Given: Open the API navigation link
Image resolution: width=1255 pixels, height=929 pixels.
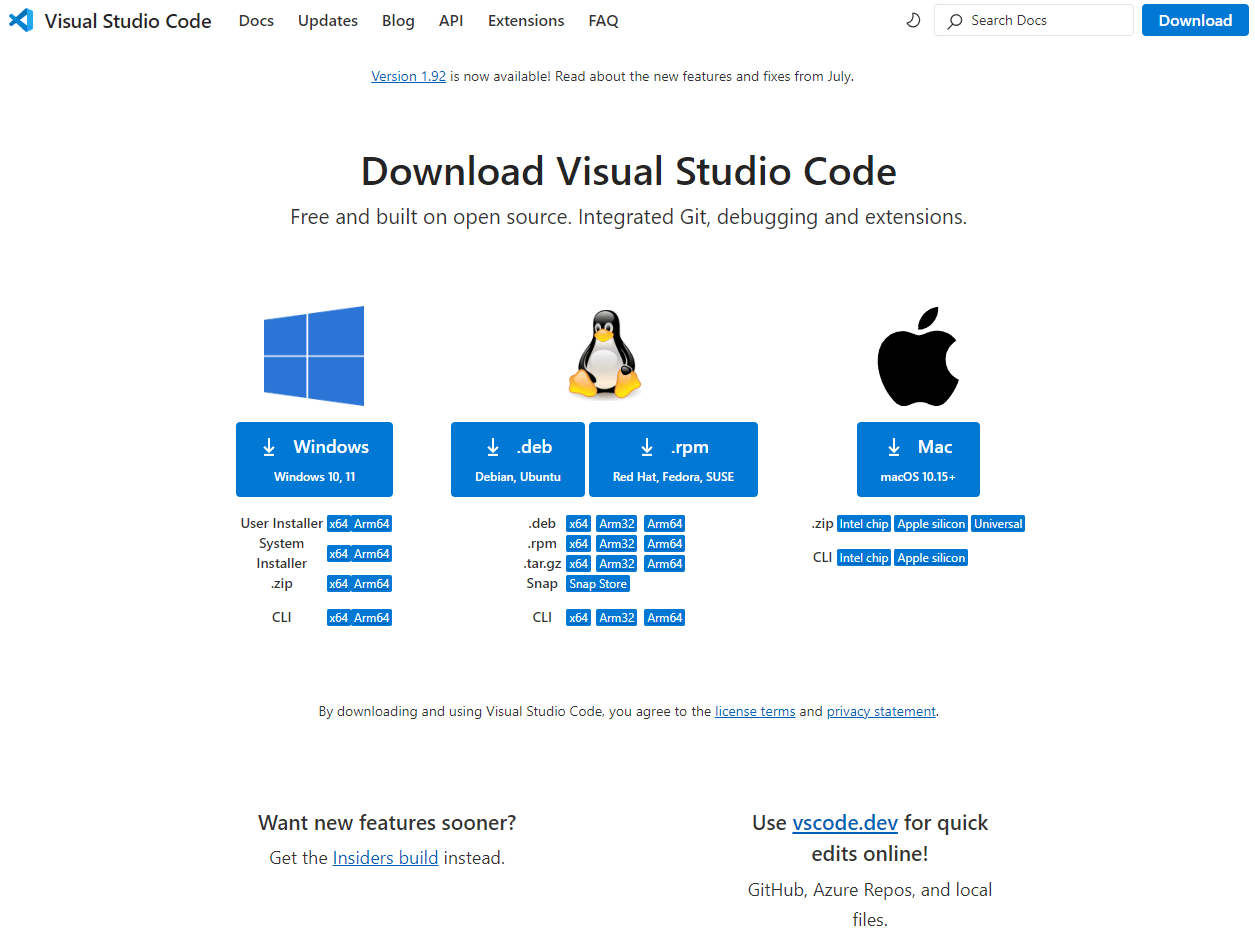Looking at the screenshot, I should (x=451, y=20).
